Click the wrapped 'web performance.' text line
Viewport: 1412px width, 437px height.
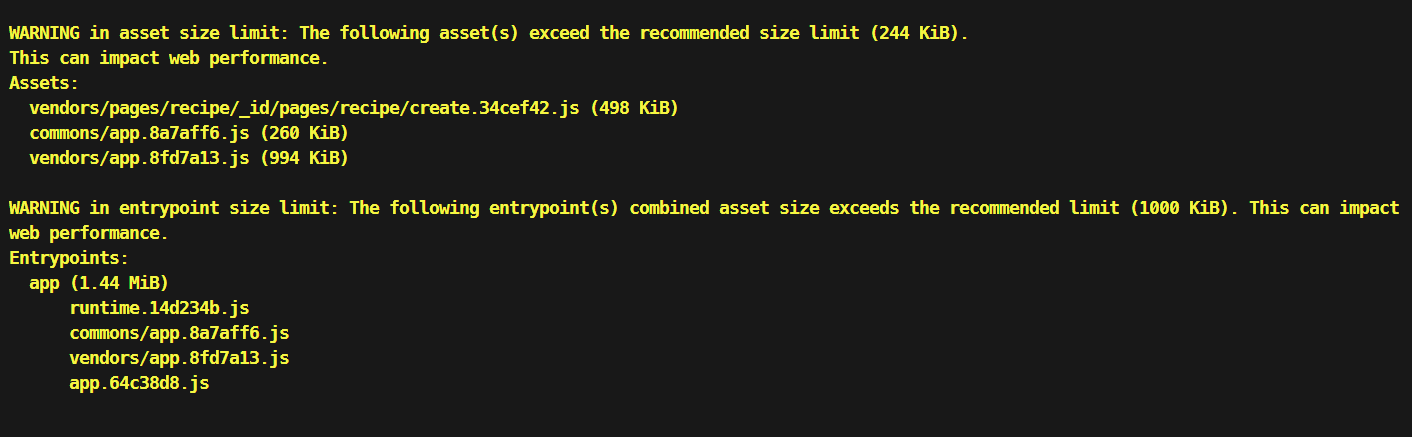tap(88, 233)
